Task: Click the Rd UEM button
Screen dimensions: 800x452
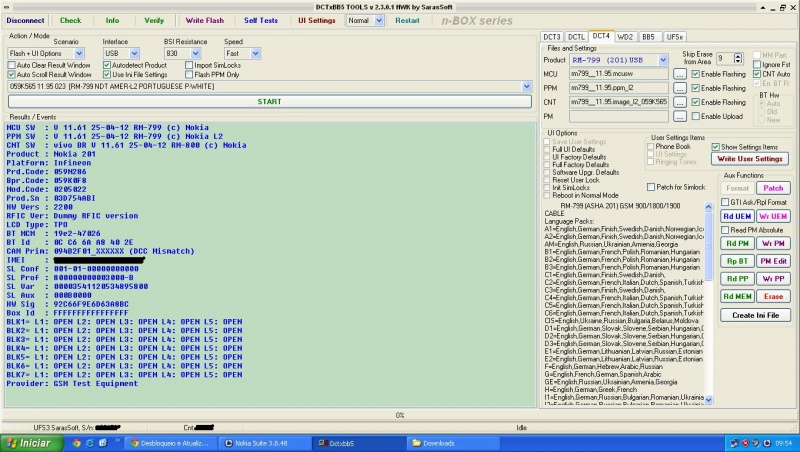Action: (737, 216)
